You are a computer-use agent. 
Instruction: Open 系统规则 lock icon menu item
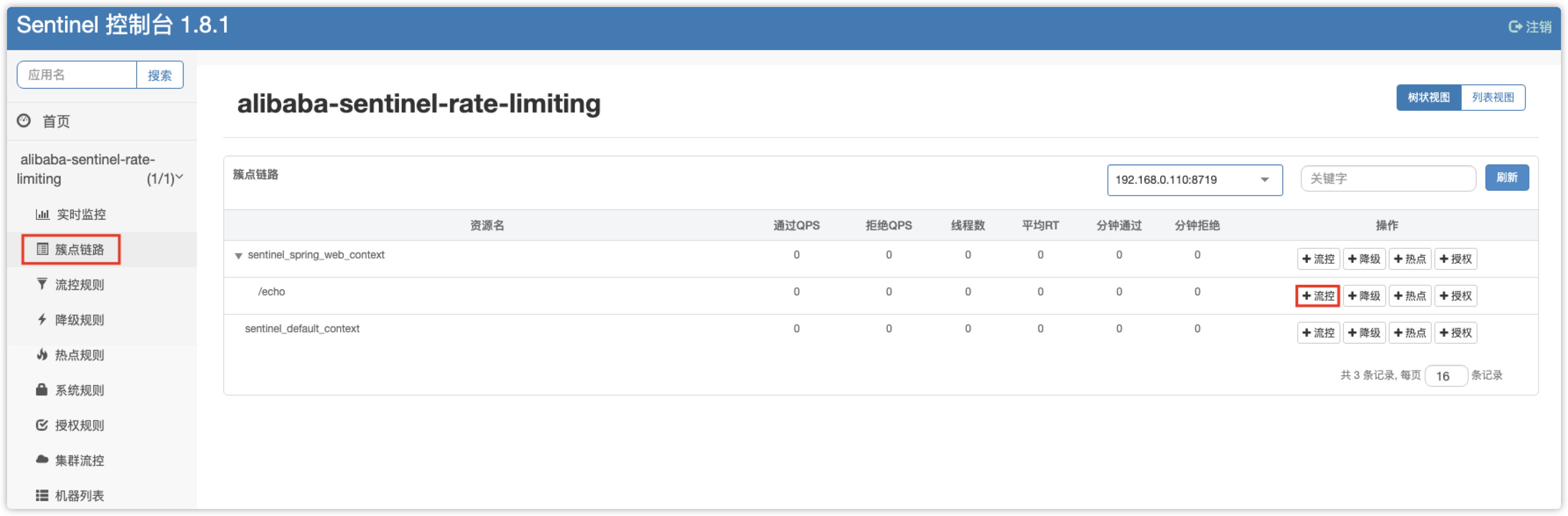click(x=42, y=389)
